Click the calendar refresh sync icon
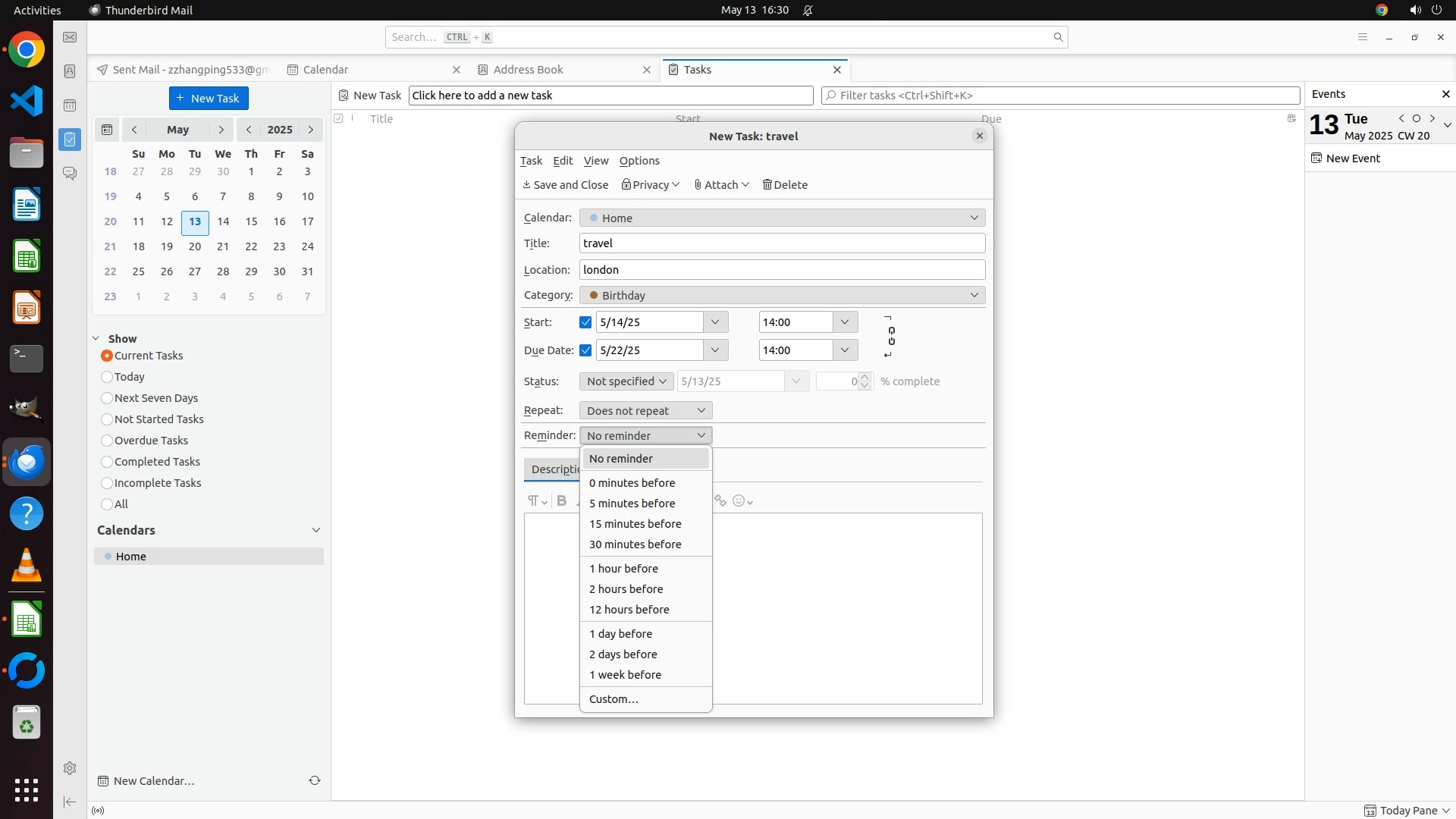This screenshot has height=819, width=1456. coord(315,780)
